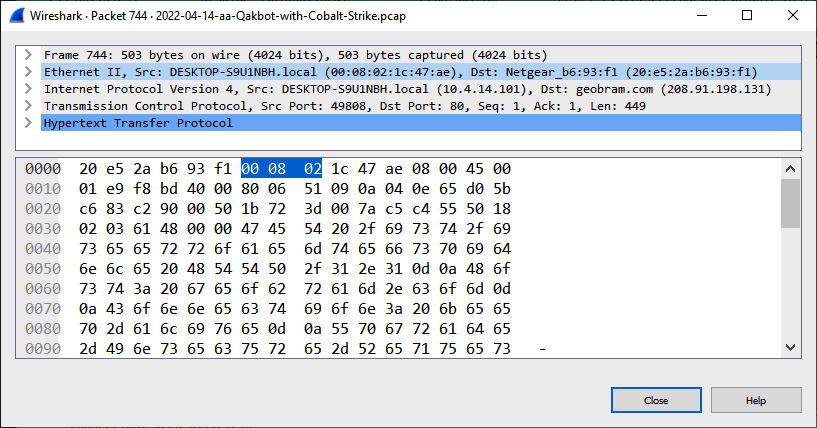817x428 pixels.
Task: Expand the Transmission Control Protocol row
Action: [29, 106]
